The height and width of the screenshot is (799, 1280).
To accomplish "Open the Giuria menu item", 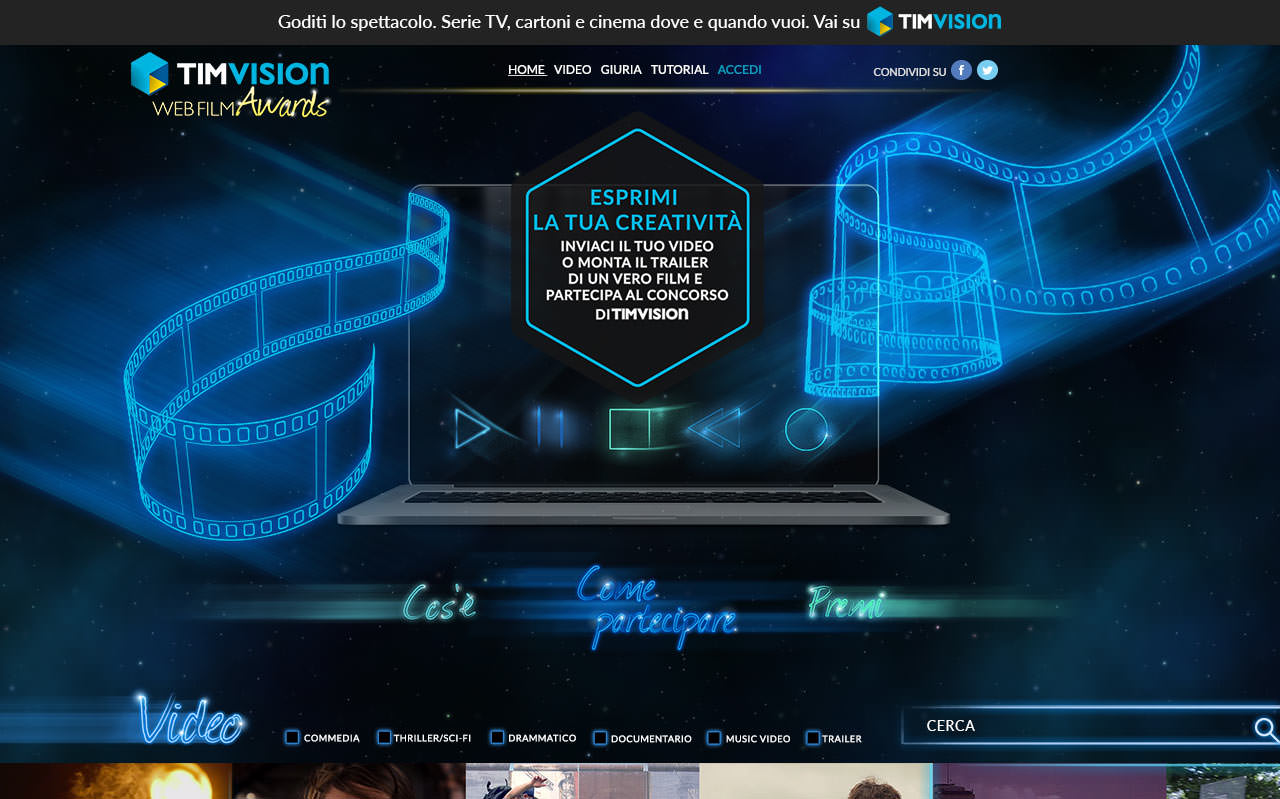I will coord(621,70).
